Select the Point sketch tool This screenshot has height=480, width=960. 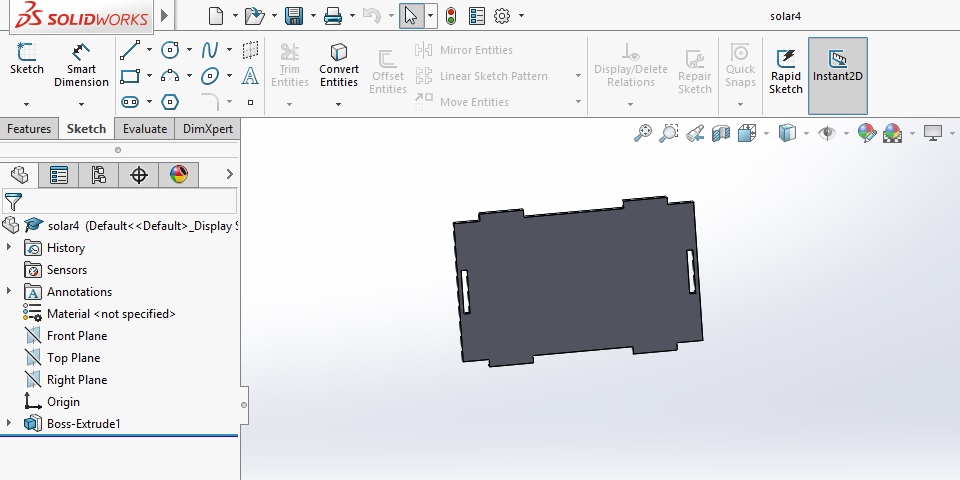[x=250, y=102]
